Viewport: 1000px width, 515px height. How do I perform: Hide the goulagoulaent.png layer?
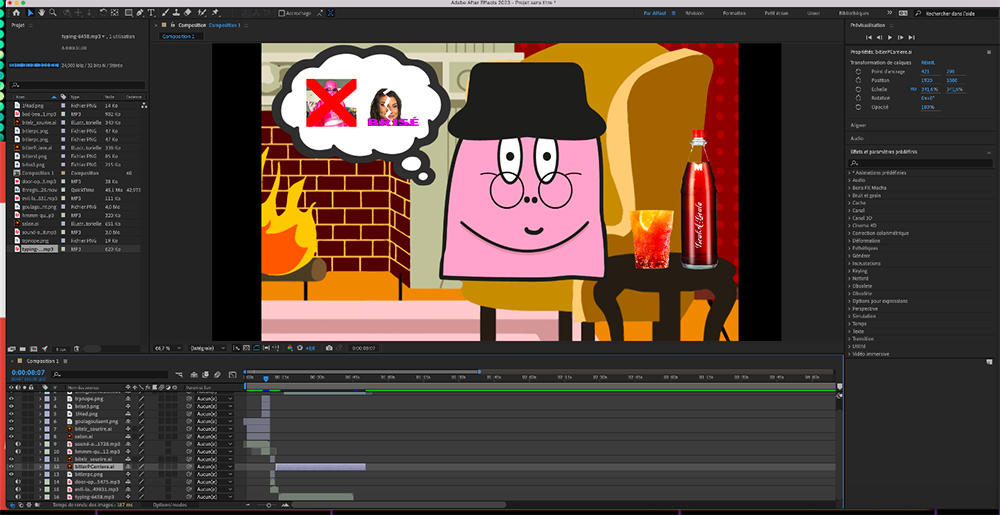11,421
